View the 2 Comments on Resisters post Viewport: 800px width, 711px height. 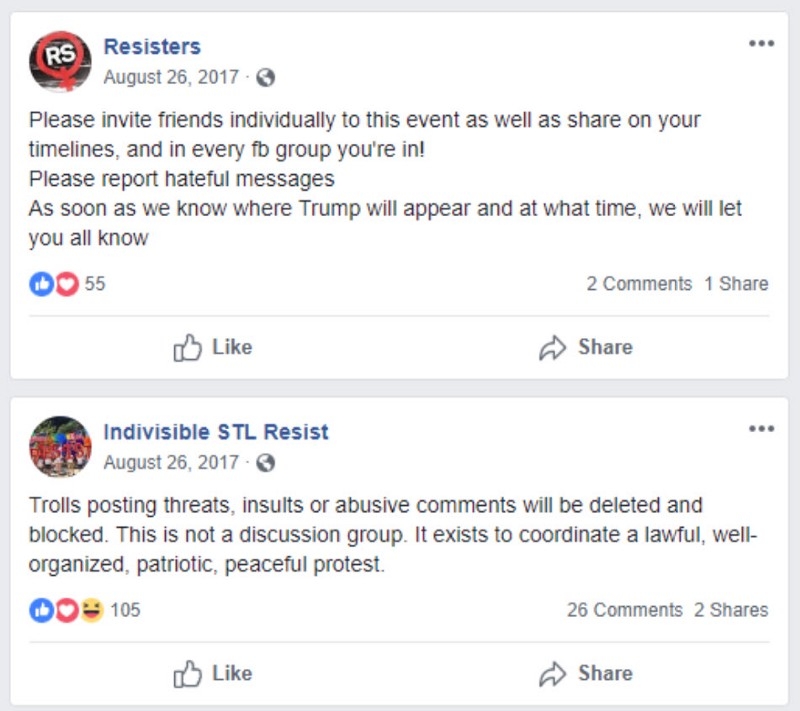click(639, 284)
